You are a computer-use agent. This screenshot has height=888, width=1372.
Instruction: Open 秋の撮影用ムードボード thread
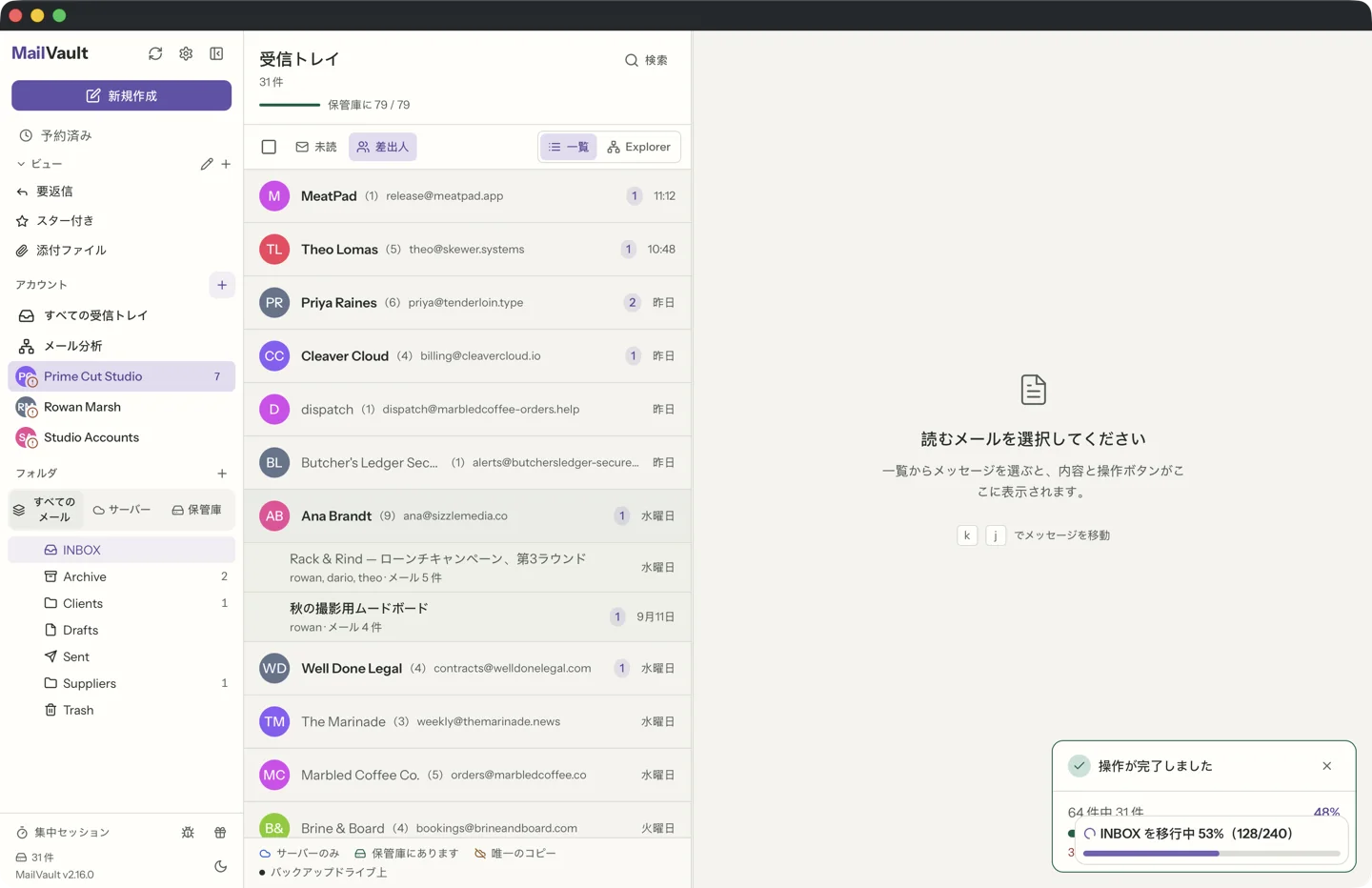coord(468,617)
